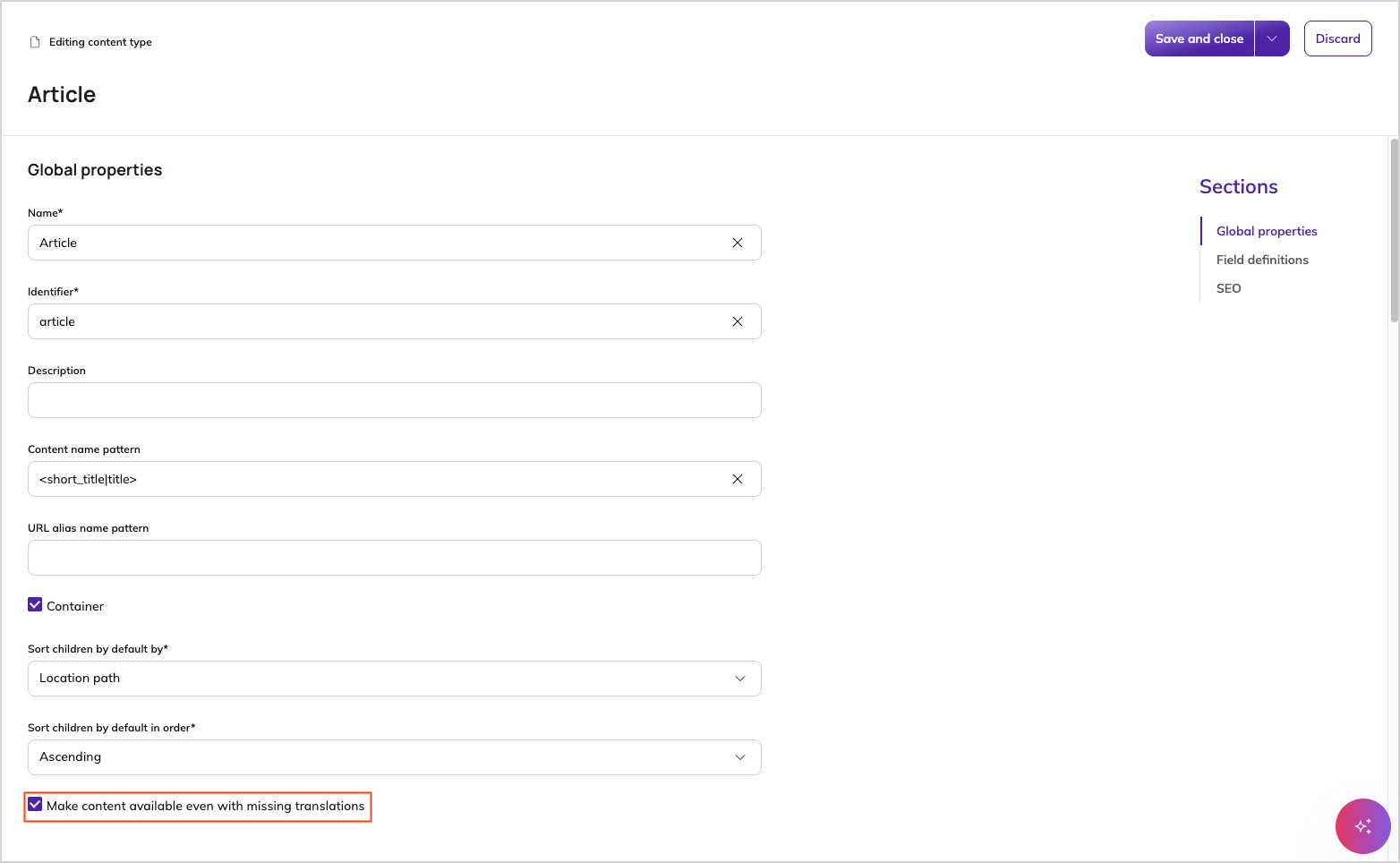The width and height of the screenshot is (1400, 863).
Task: Jump to the SEO section
Action: point(1228,288)
